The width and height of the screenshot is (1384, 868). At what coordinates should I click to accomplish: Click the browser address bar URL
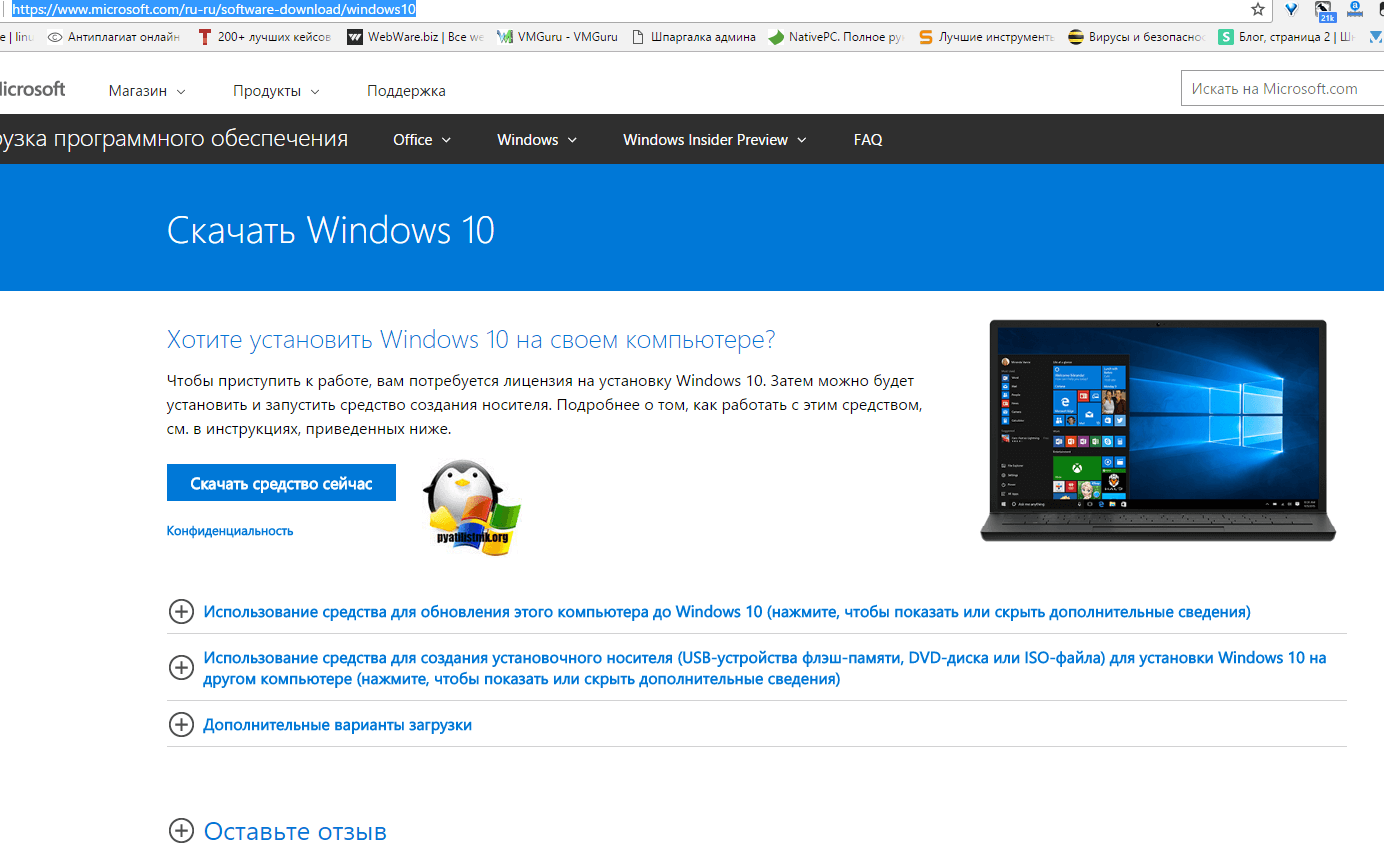[214, 9]
